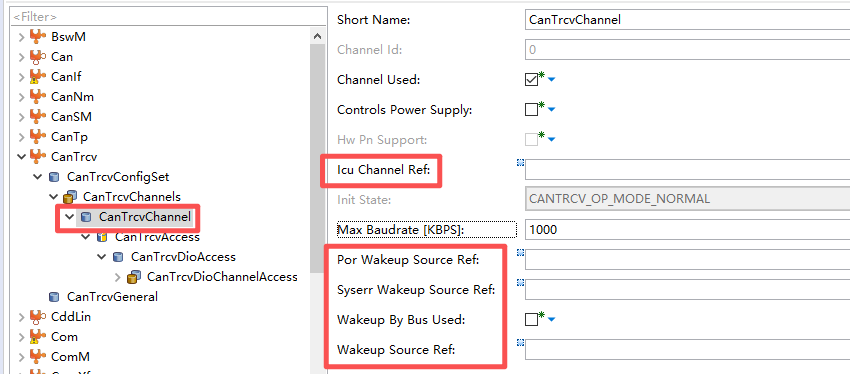Screen dimensions: 850x374
Task: Click the CddLin module icon
Action: pos(37,317)
